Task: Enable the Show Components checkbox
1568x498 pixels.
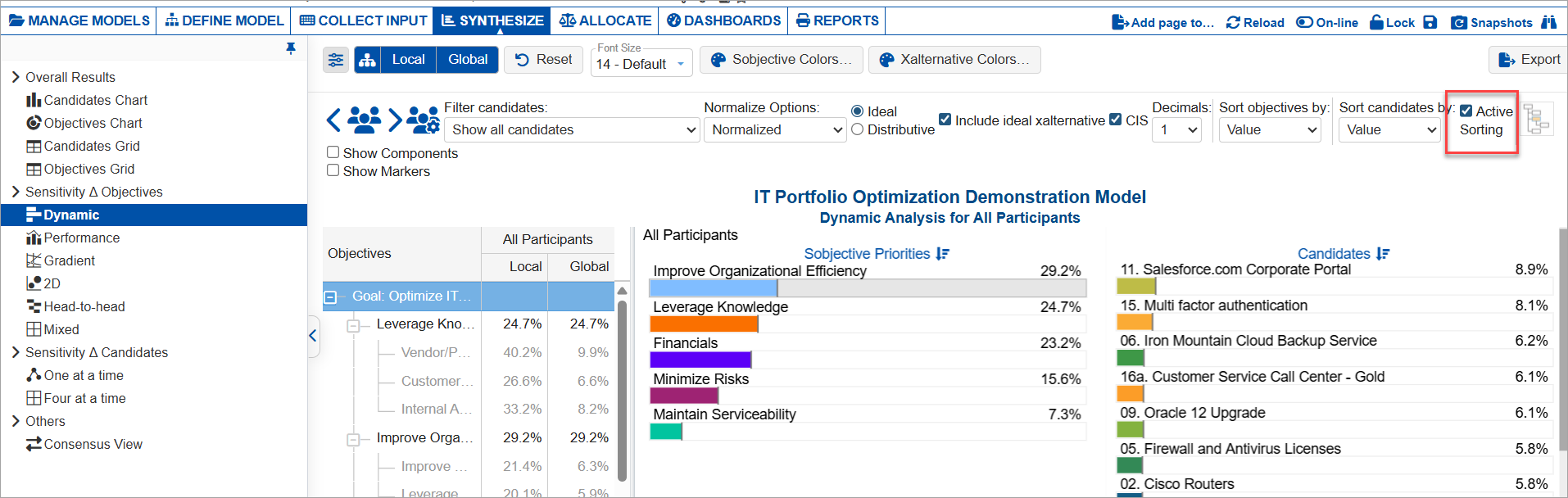Action: 333,152
